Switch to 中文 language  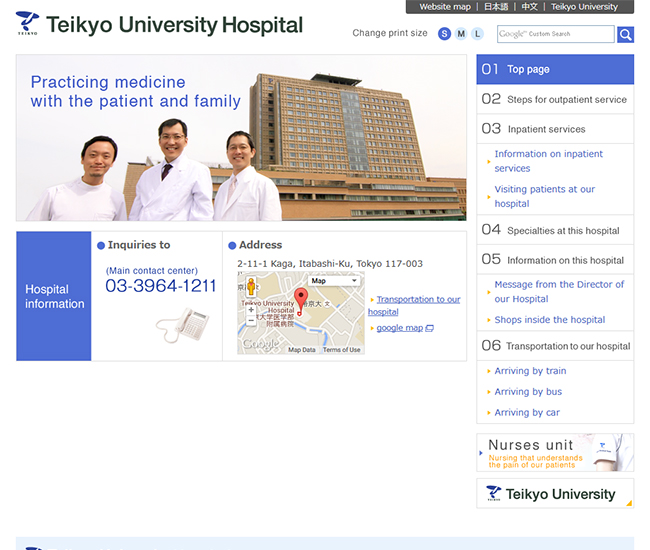click(529, 7)
